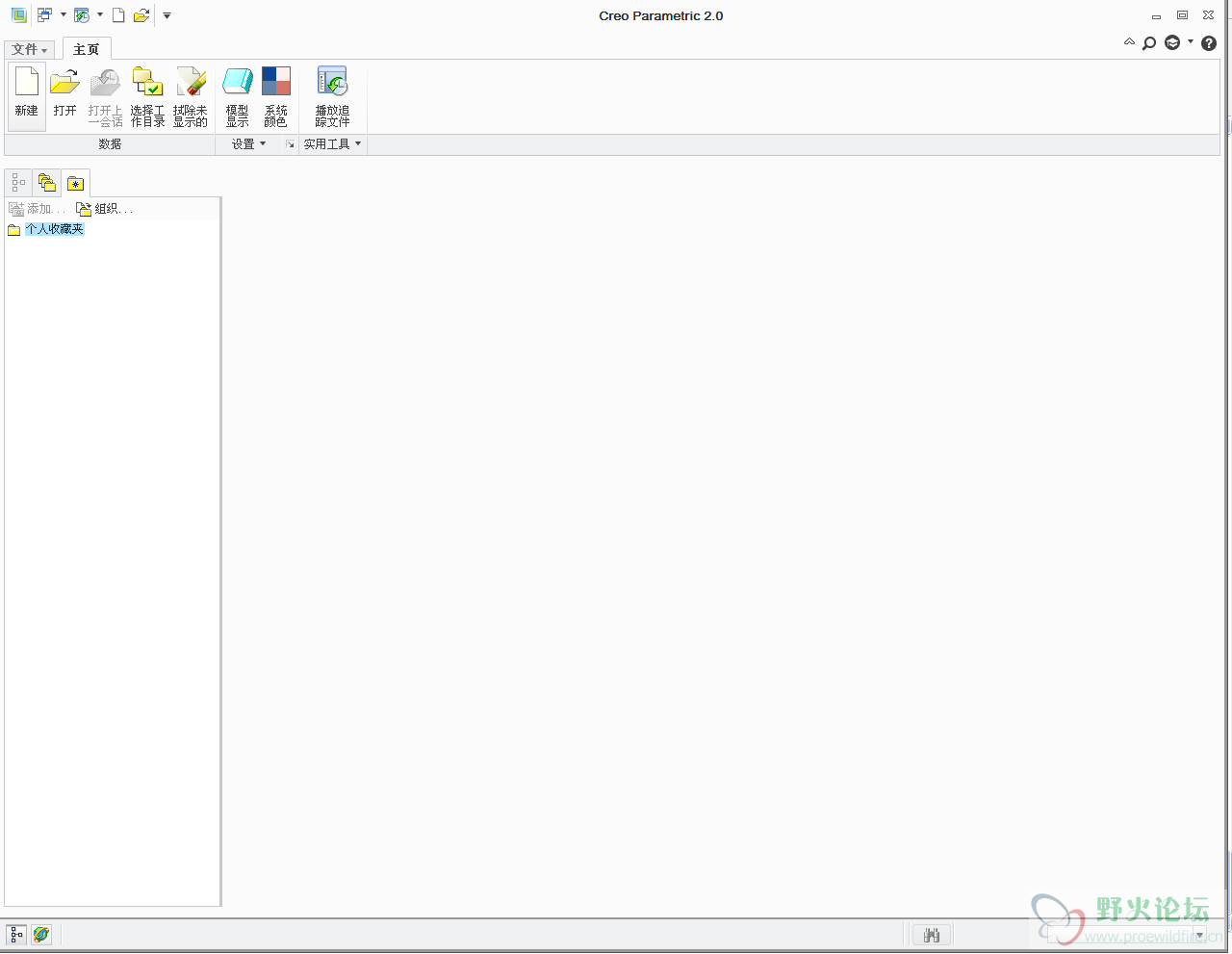The image size is (1232, 954).
Task: Open the 文件 File menu
Action: (29, 49)
